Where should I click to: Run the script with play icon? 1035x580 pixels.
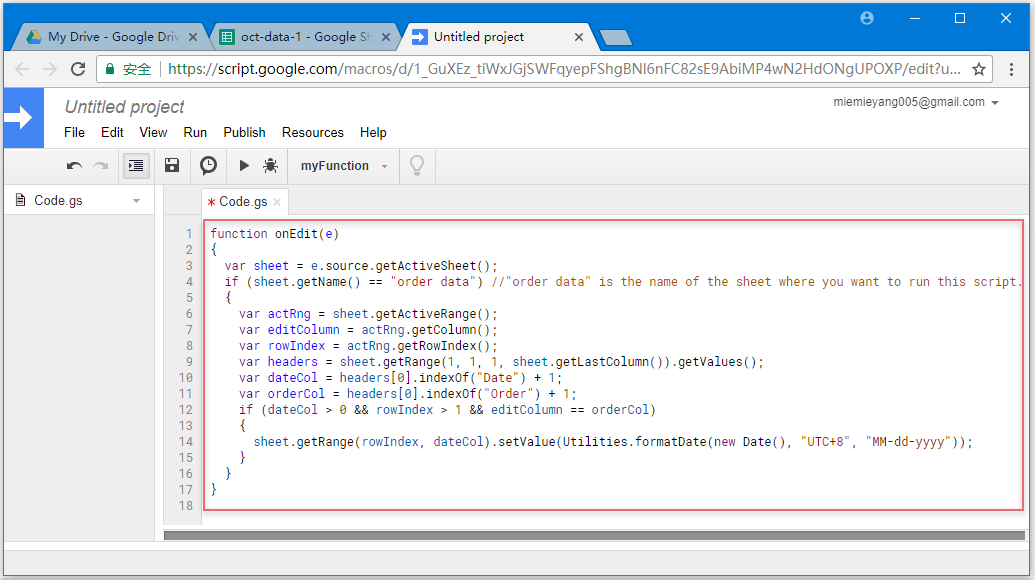(x=244, y=166)
